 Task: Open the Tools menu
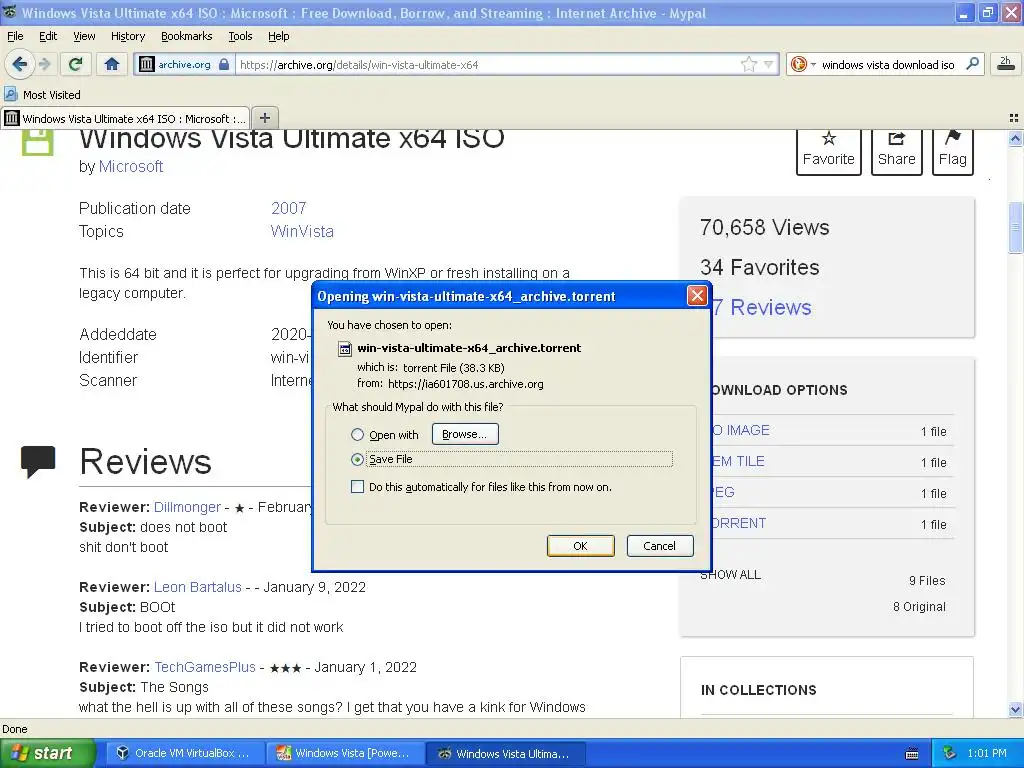(x=240, y=36)
